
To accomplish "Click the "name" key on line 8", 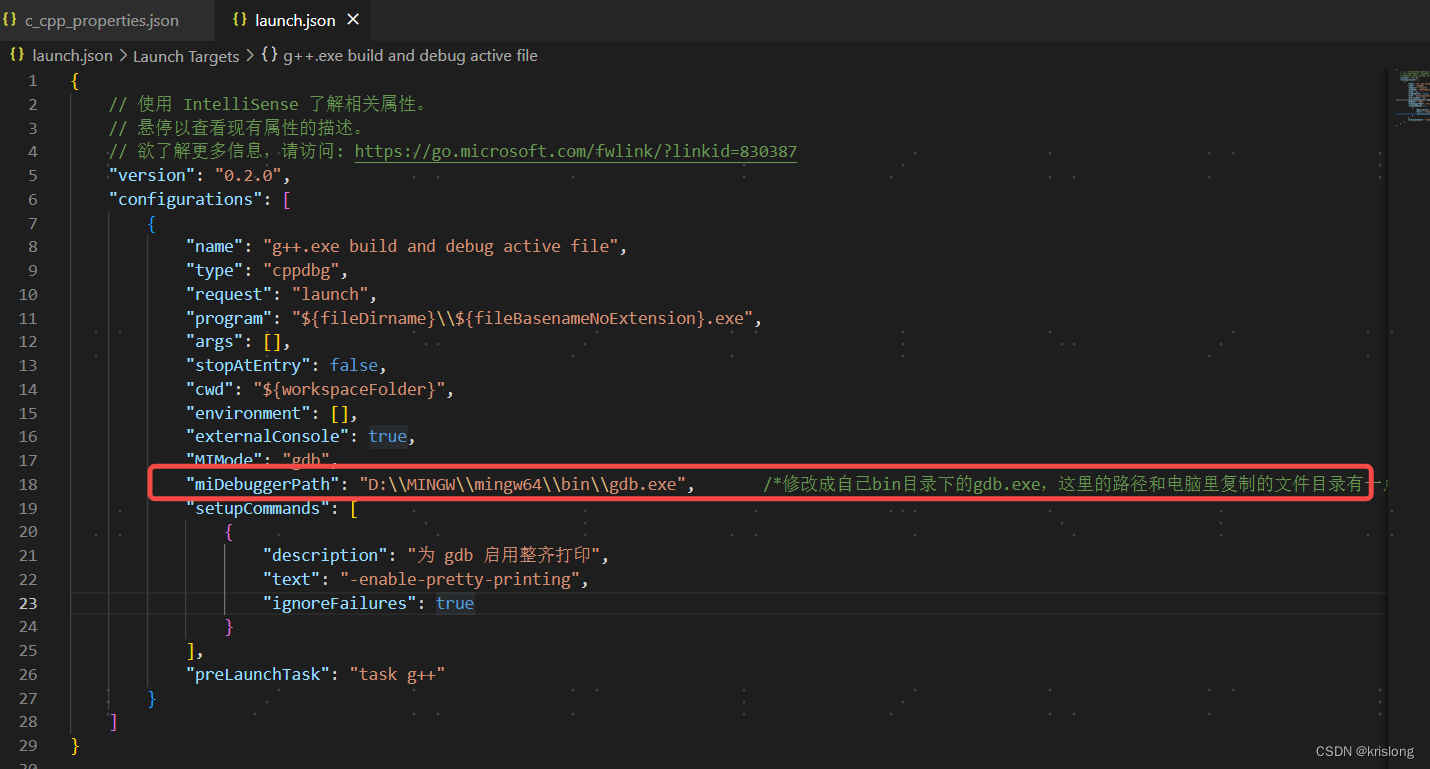I will (215, 246).
